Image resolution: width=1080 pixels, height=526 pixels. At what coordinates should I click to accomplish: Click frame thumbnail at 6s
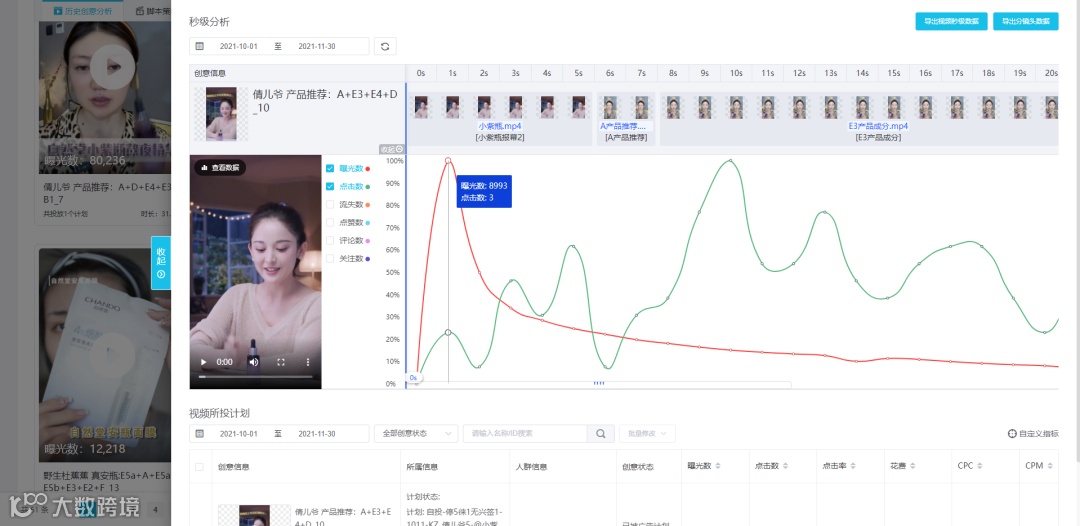pos(610,107)
